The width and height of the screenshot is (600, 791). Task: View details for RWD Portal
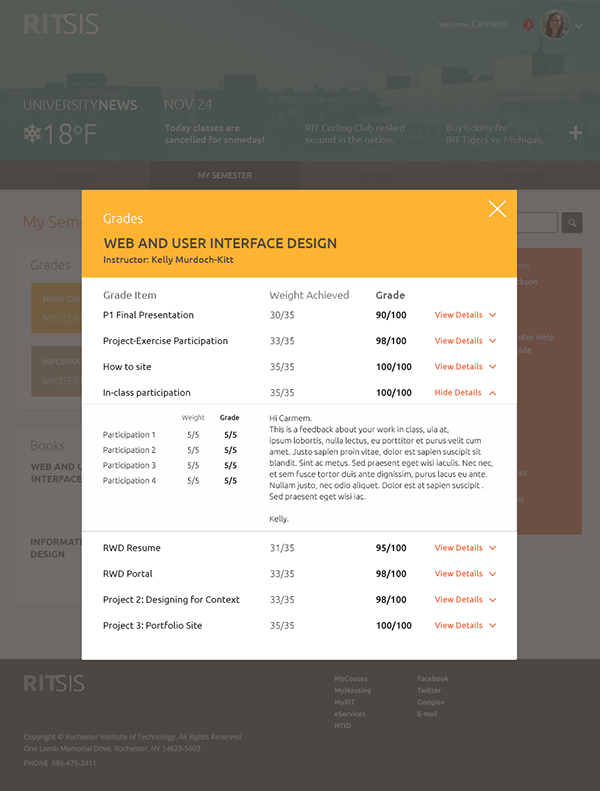click(x=458, y=574)
